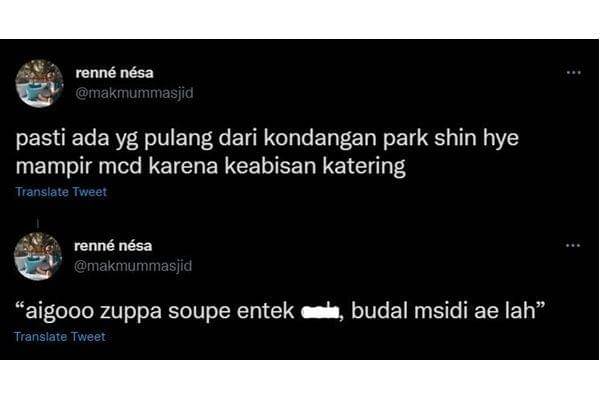The width and height of the screenshot is (600, 400).
Task: Click the thread connector line between tweets
Action: pos(38,223)
